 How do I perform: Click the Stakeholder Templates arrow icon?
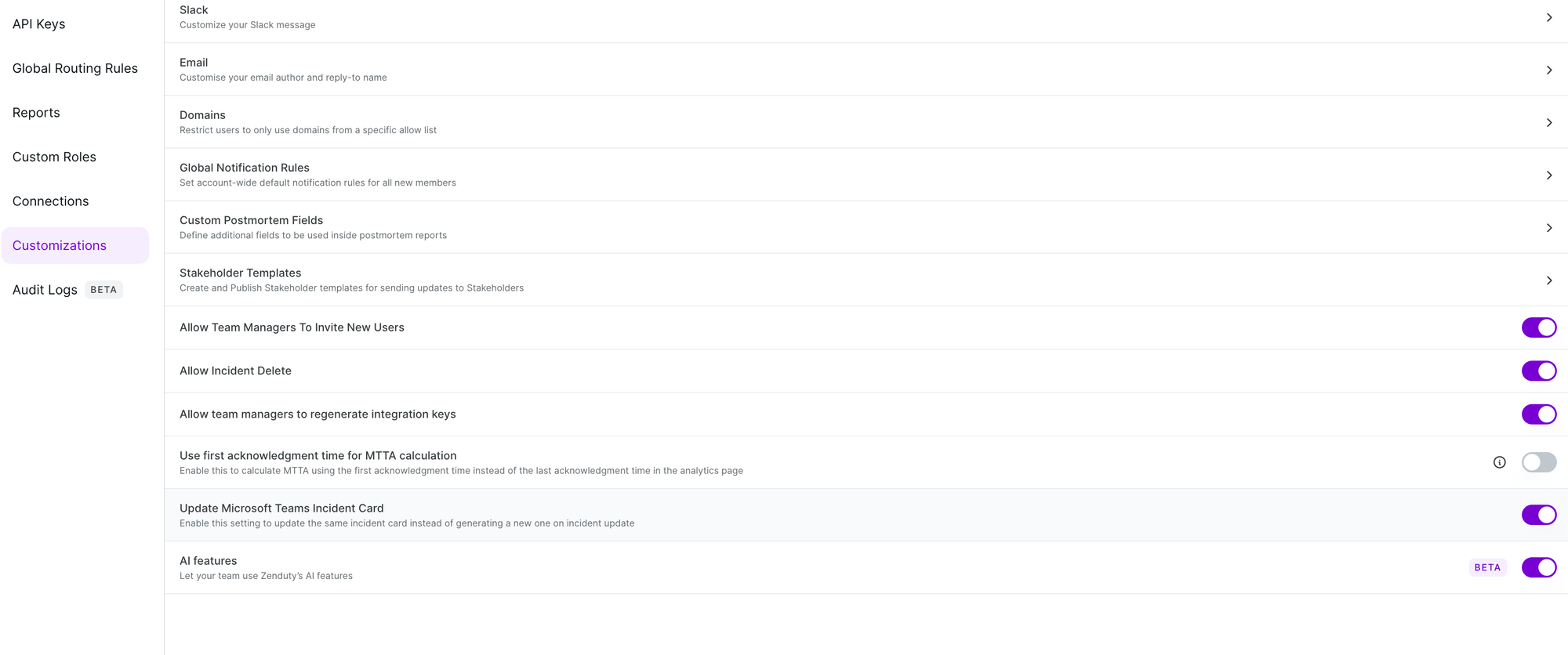(x=1548, y=280)
